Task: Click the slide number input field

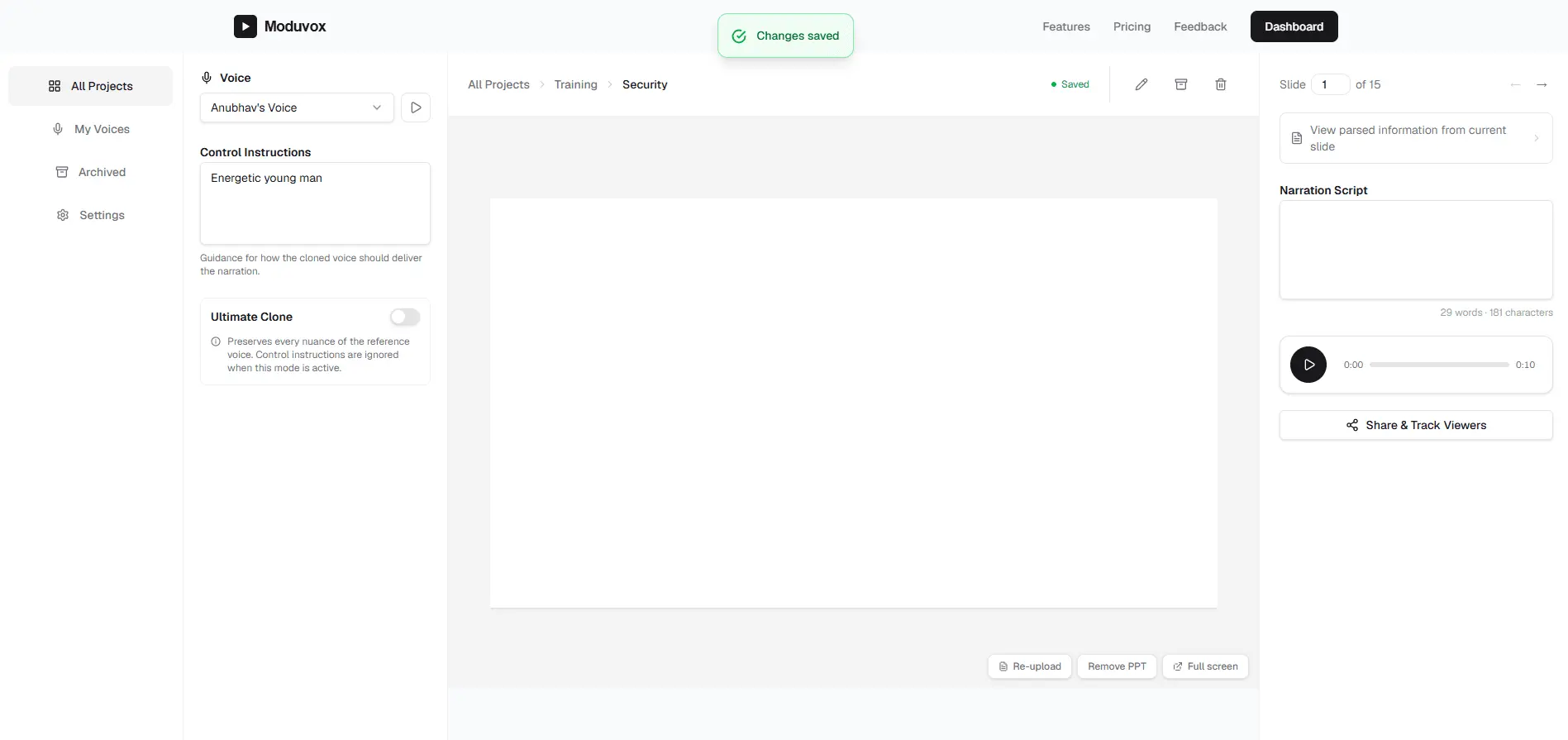Action: coord(1330,84)
